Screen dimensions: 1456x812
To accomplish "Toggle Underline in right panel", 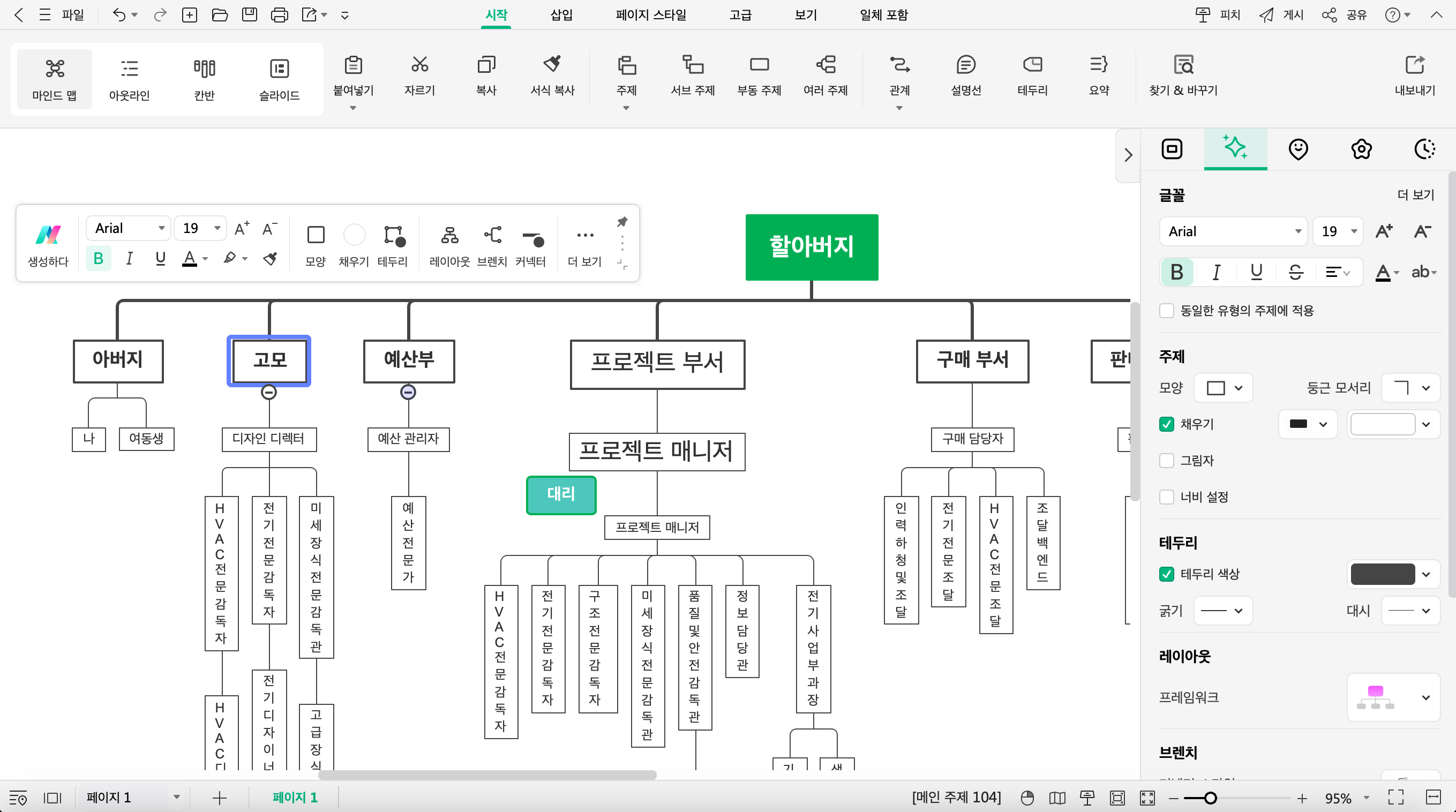I will coord(1256,272).
